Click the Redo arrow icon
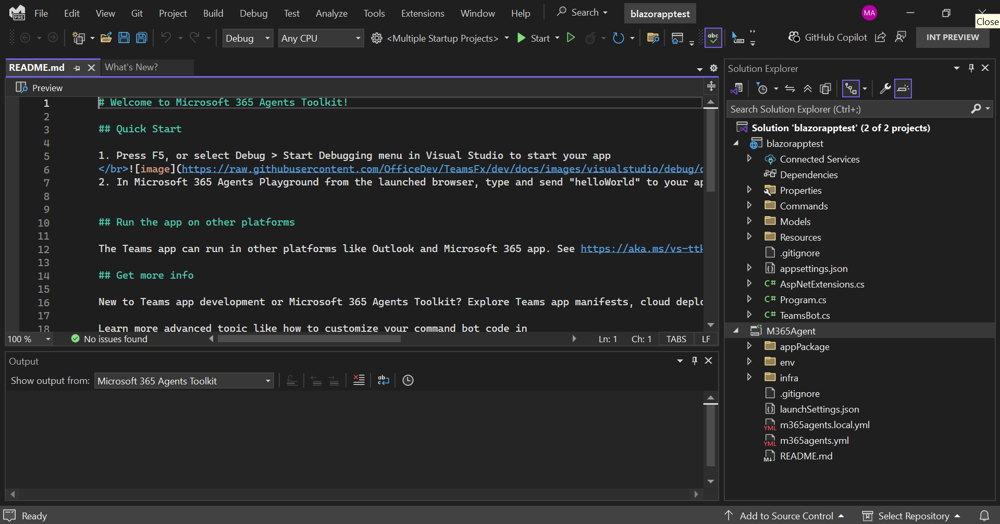This screenshot has width=1000, height=524. click(x=195, y=38)
